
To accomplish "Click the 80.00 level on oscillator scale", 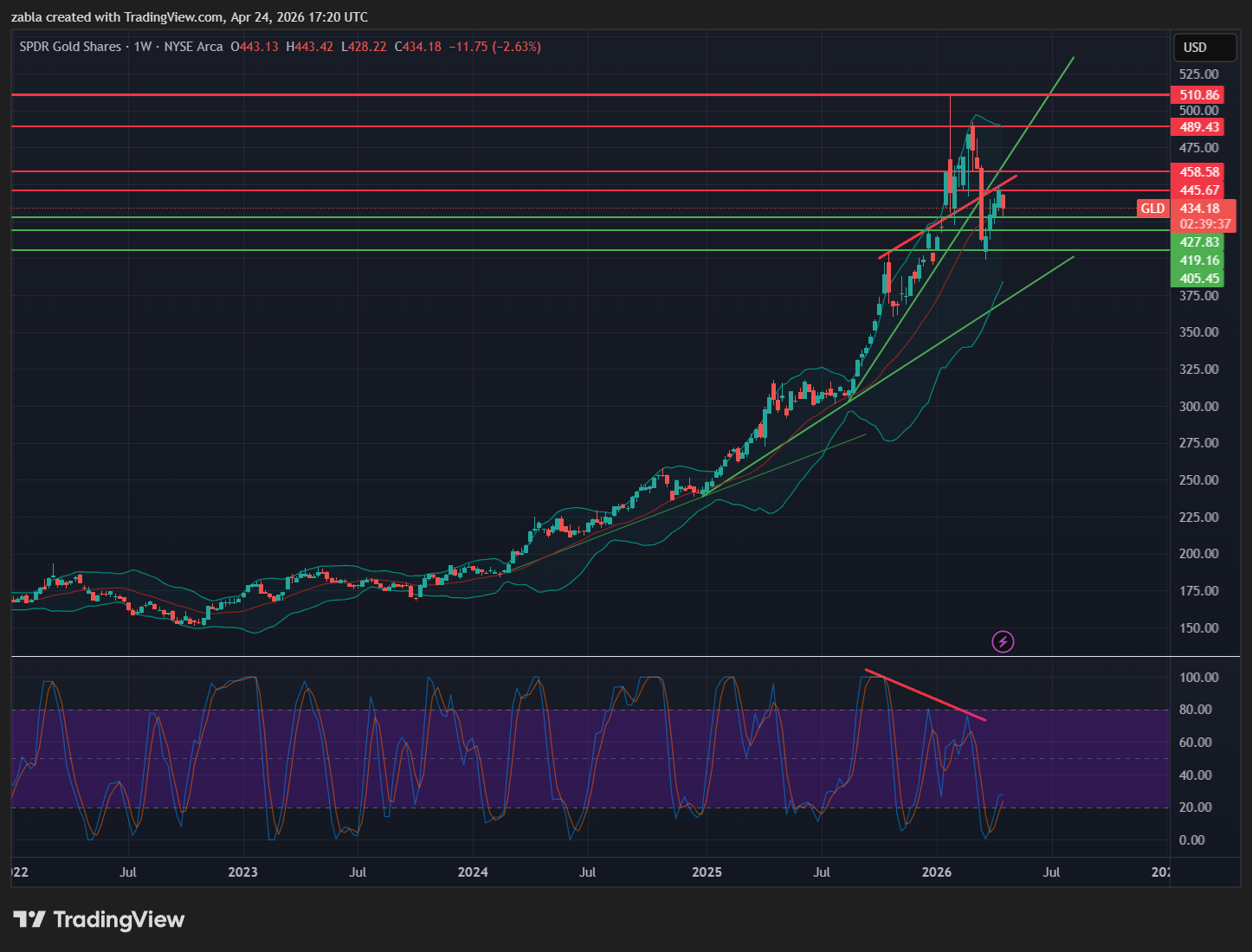I will point(1198,710).
